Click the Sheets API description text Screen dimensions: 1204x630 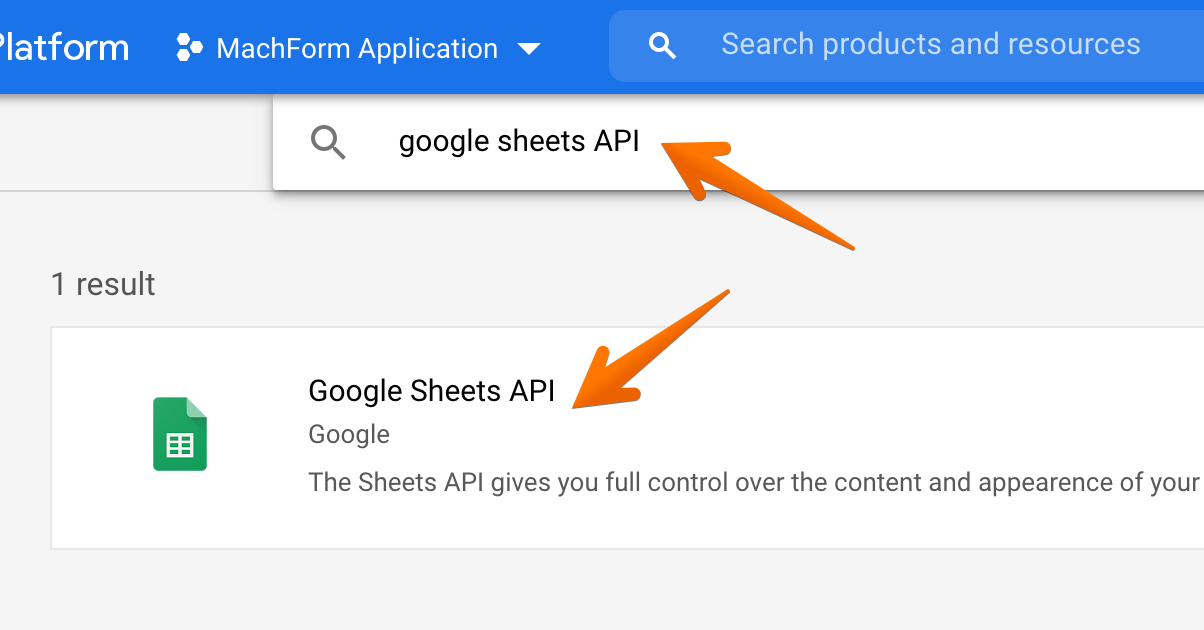click(x=752, y=482)
